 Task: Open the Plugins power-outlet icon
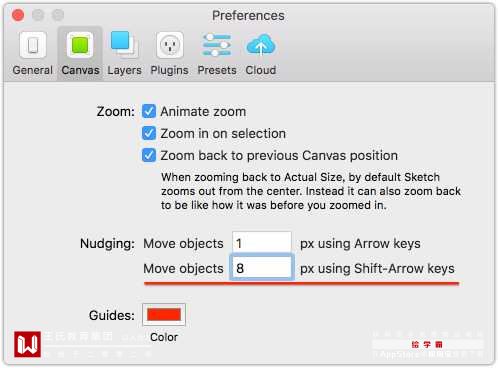point(170,45)
